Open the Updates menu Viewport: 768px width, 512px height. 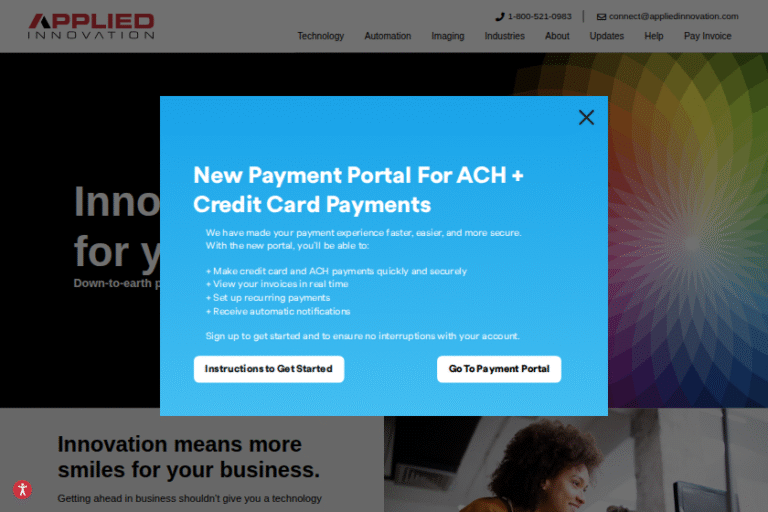coord(606,36)
